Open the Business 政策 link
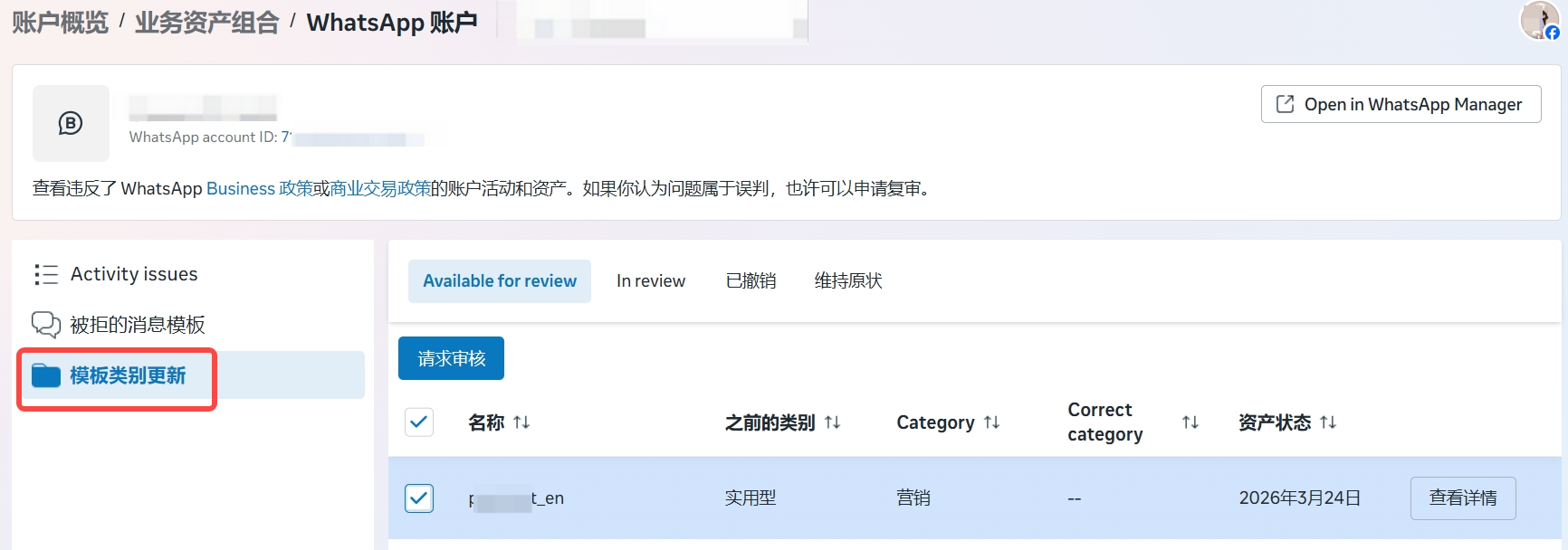Viewport: 1568px width, 550px height. pos(259,188)
